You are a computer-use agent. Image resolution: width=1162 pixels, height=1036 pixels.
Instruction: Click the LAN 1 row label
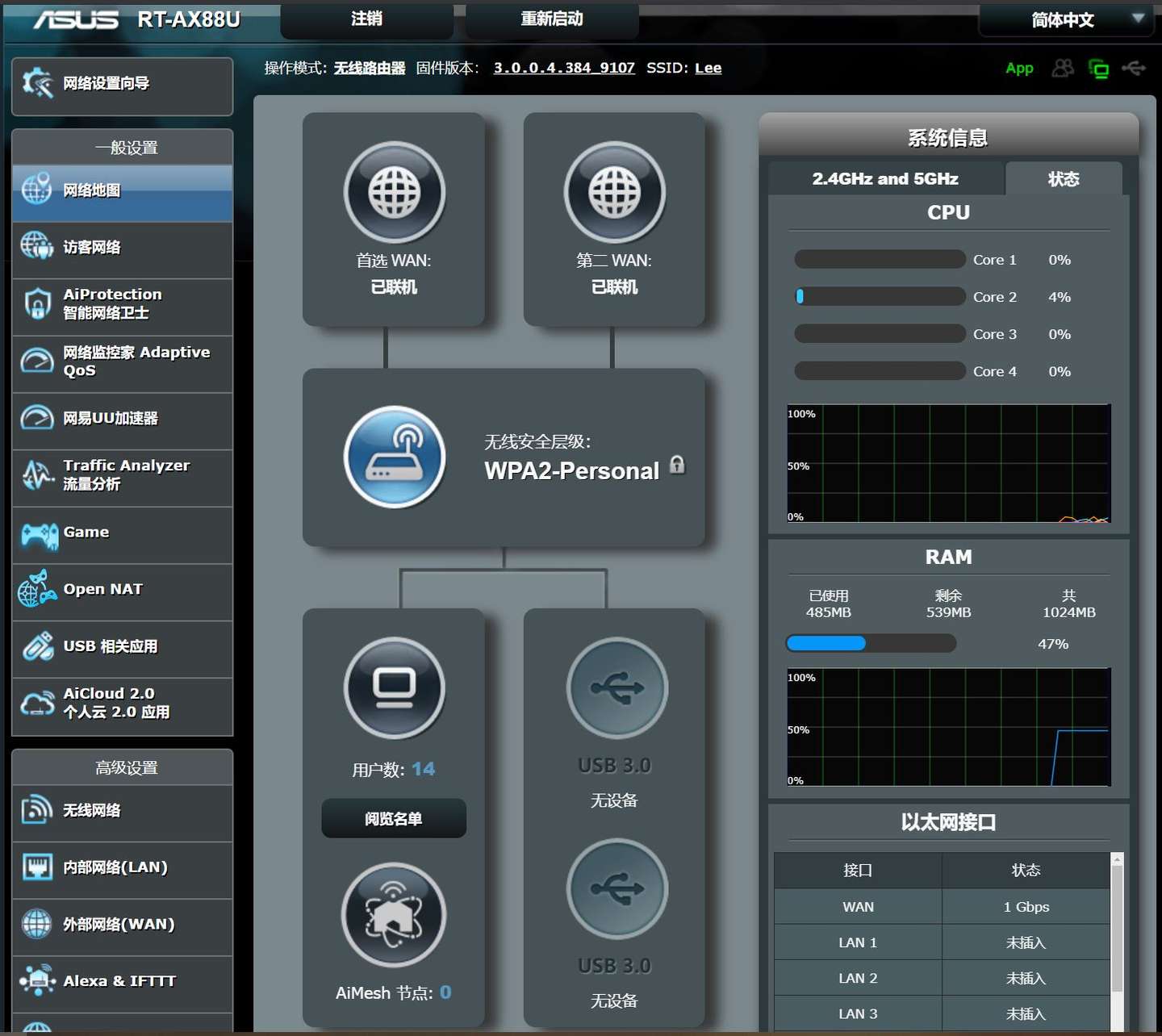(x=858, y=942)
